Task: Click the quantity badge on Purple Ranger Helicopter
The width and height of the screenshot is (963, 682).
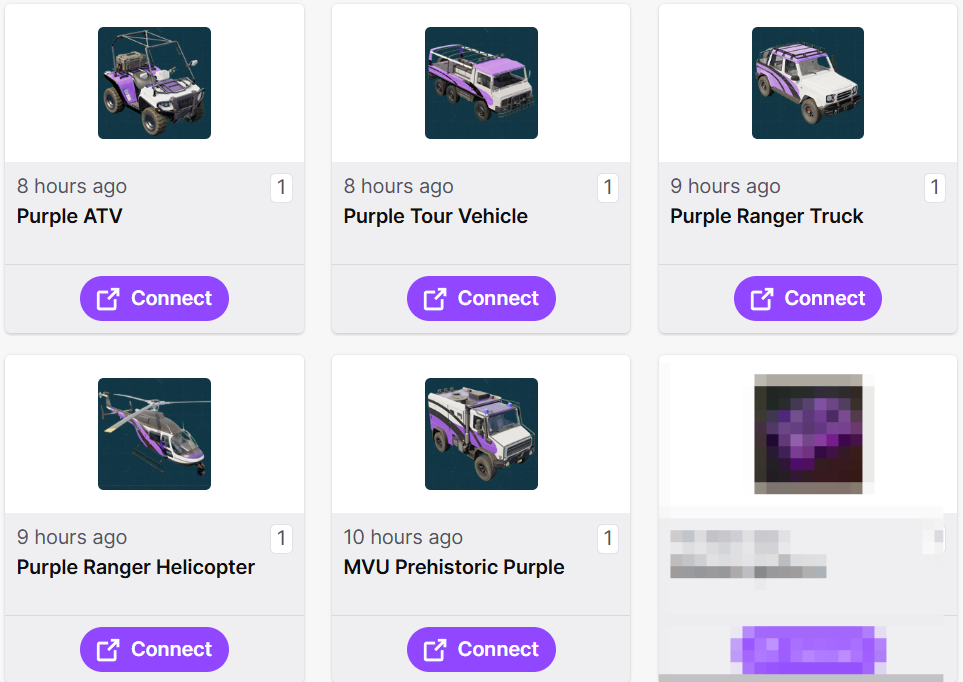Action: click(x=281, y=538)
